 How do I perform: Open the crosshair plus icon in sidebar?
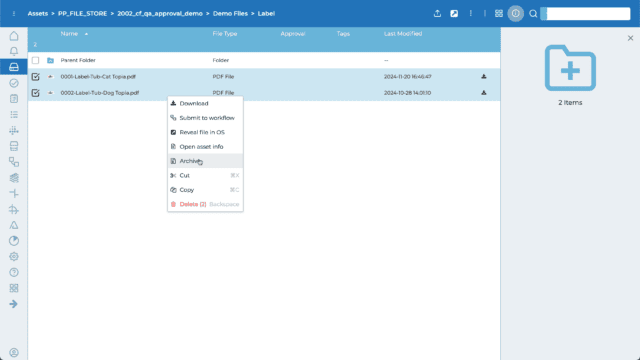click(x=14, y=193)
